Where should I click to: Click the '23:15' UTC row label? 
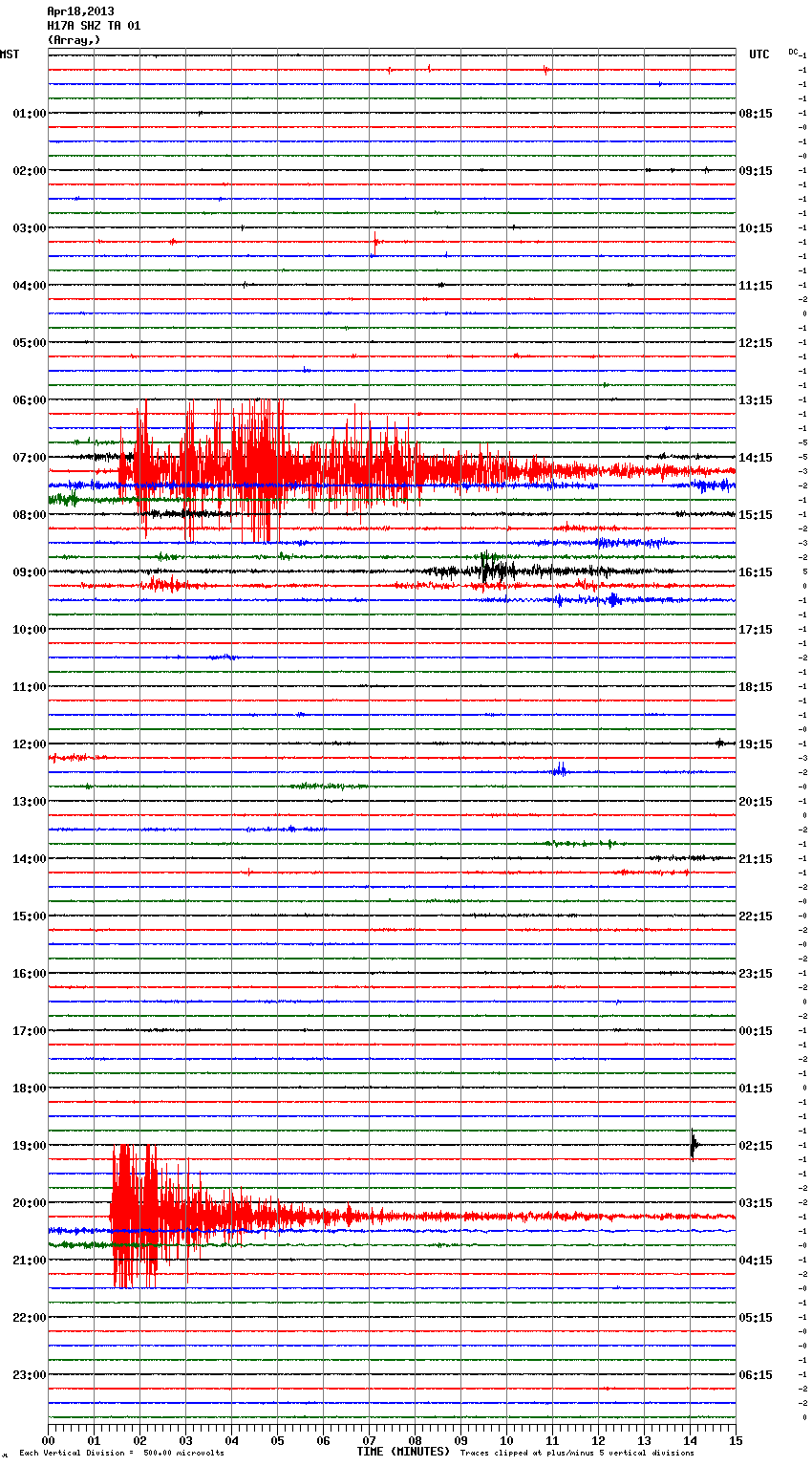756,974
